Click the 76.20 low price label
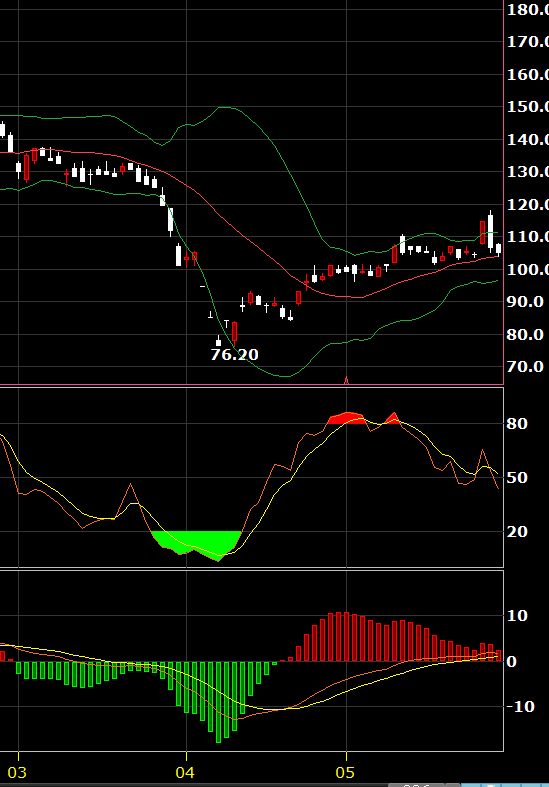Viewport: 549px width, 787px height. coord(234,354)
